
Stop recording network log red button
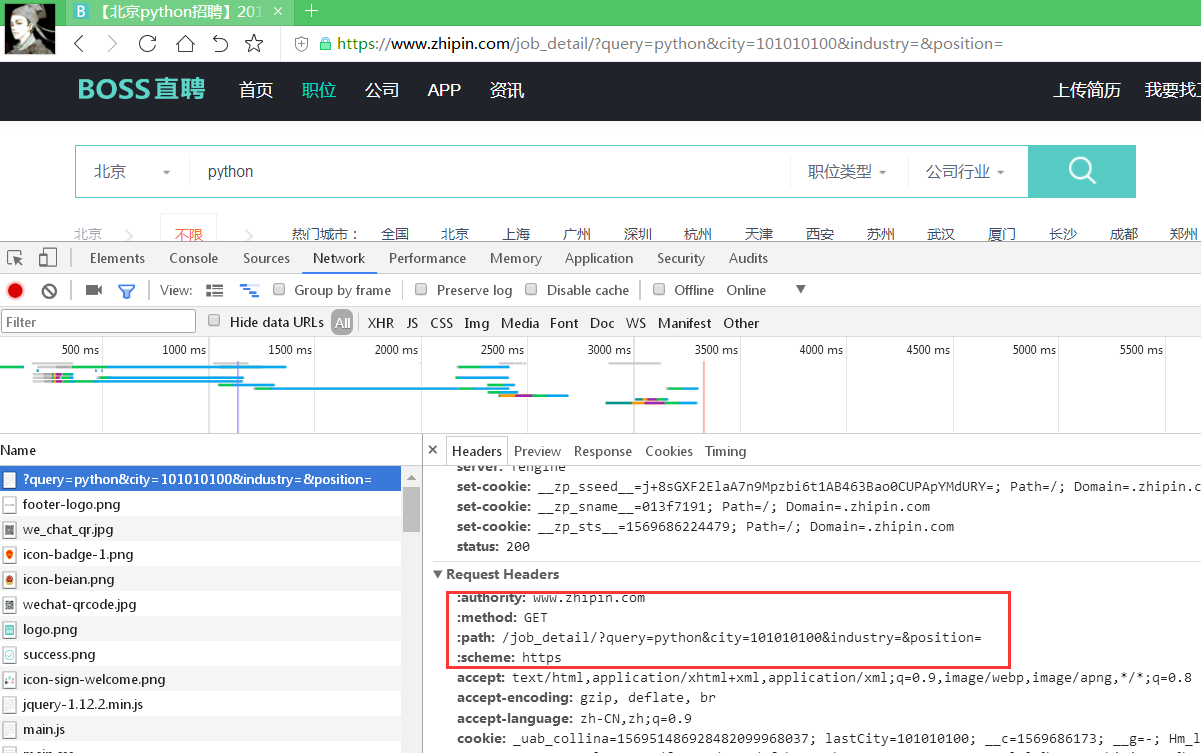point(15,291)
